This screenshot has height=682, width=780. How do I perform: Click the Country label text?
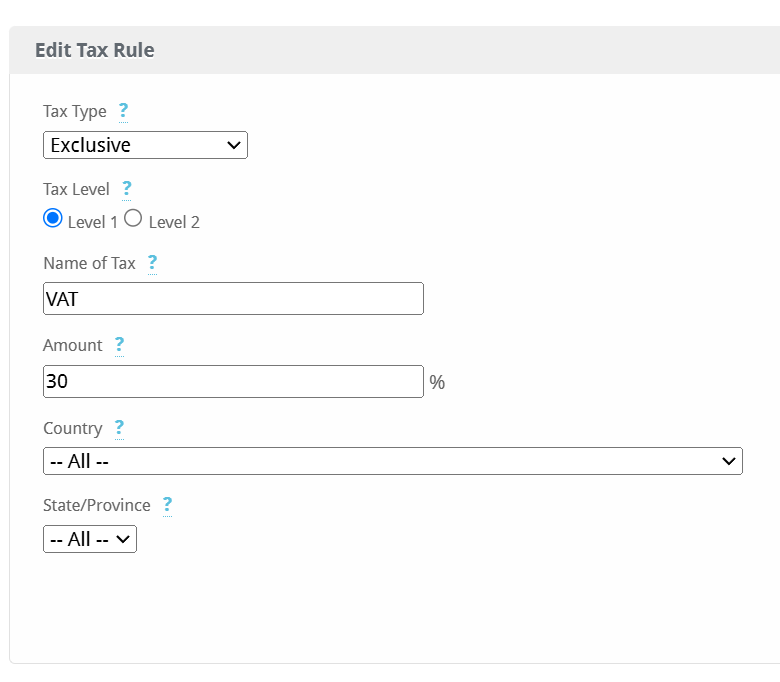pos(73,428)
